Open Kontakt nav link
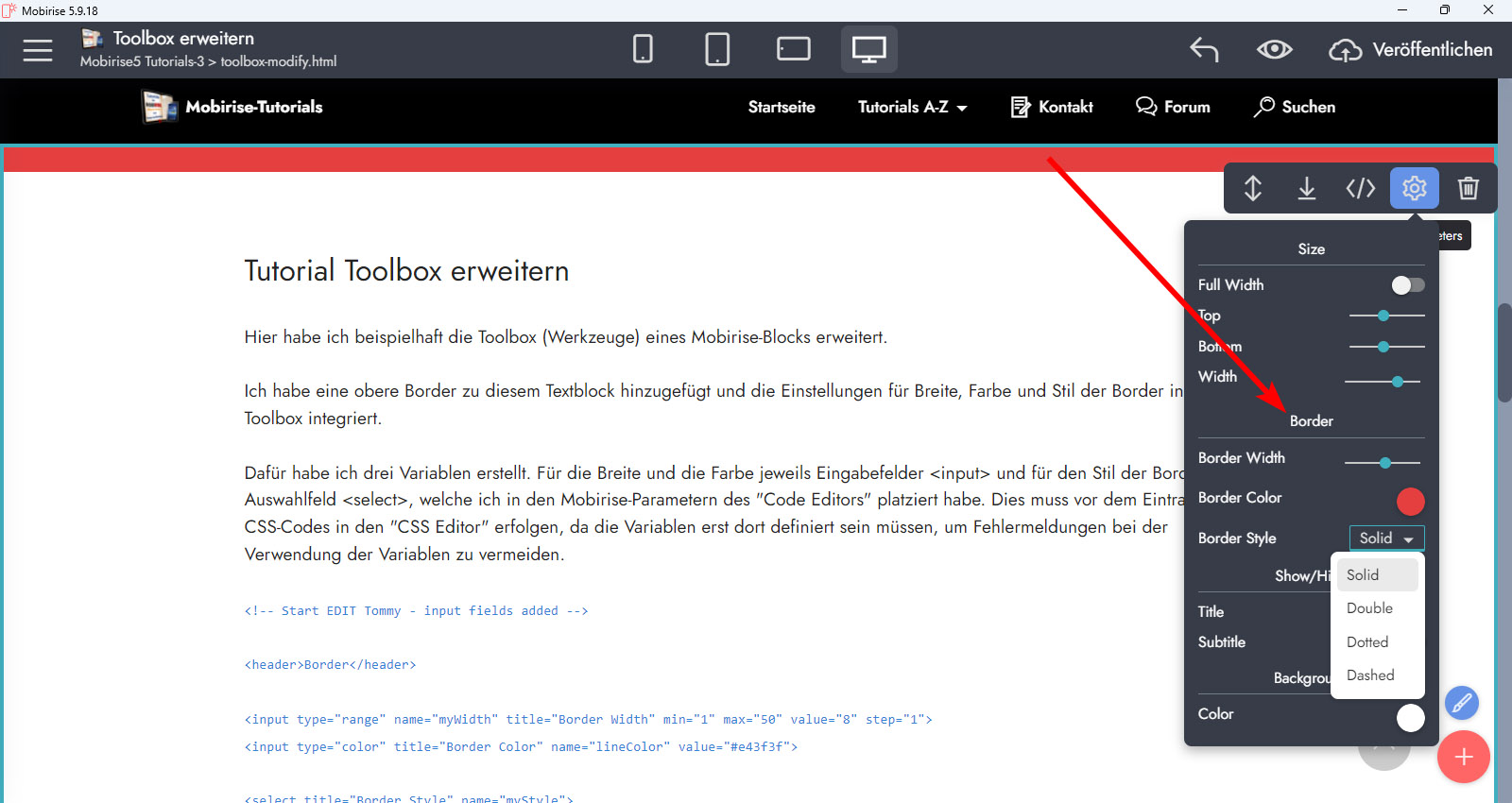The image size is (1512, 803). (x=1052, y=107)
